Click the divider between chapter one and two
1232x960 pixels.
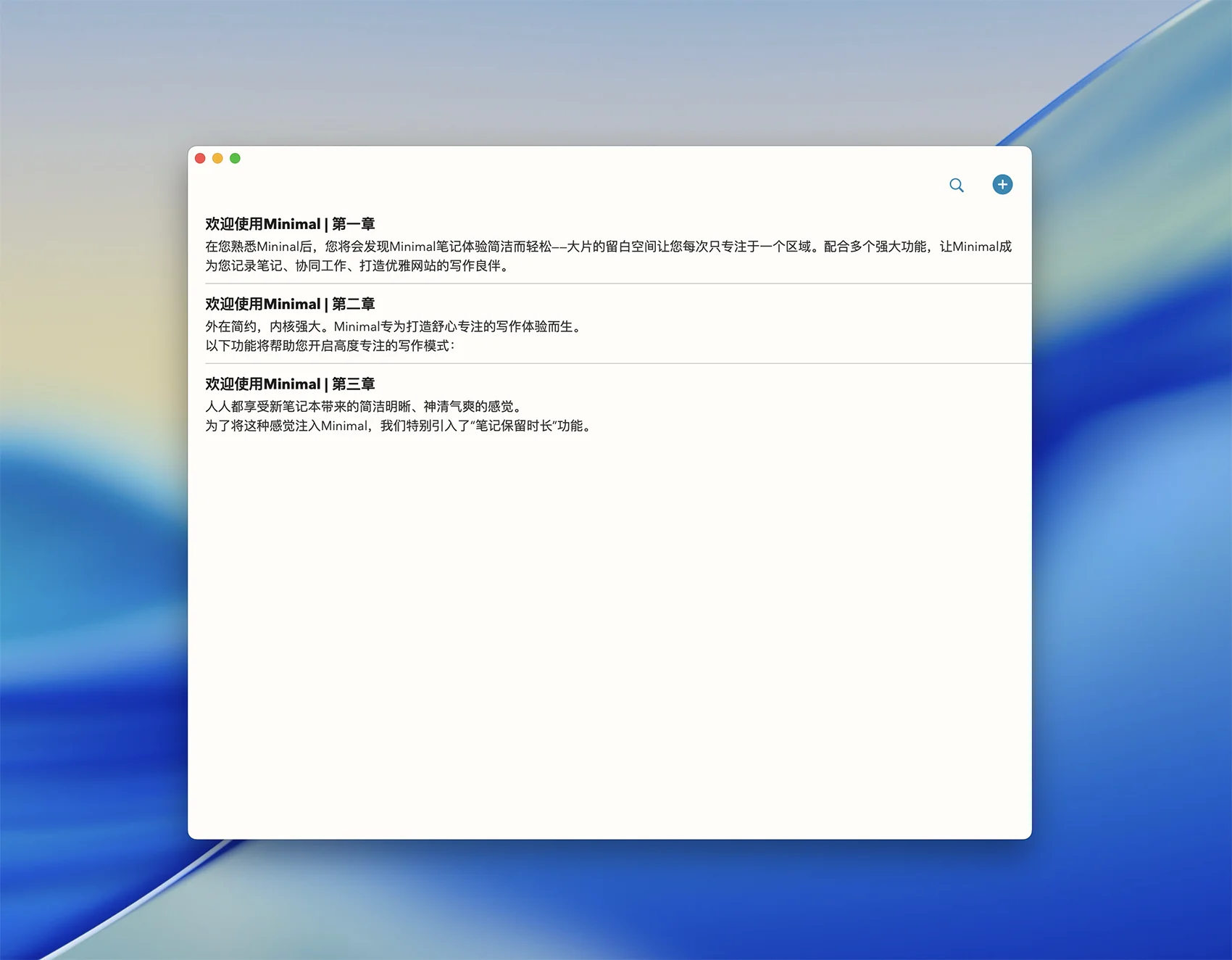click(x=609, y=284)
